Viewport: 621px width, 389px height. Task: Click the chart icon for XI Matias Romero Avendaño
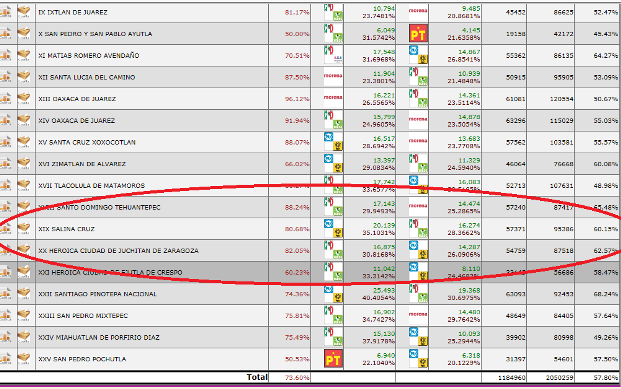click(5, 55)
